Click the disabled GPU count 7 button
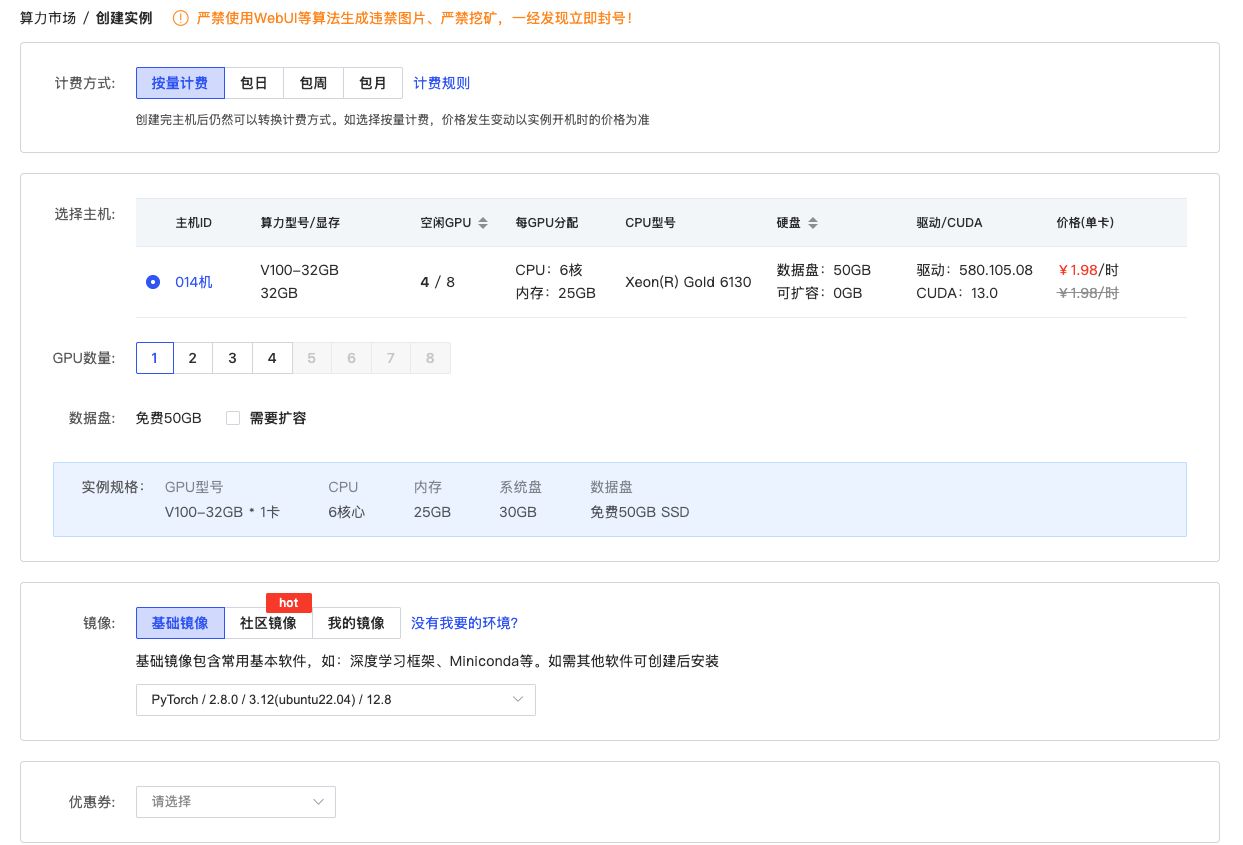Screen dimensions: 1243x845 point(390,358)
